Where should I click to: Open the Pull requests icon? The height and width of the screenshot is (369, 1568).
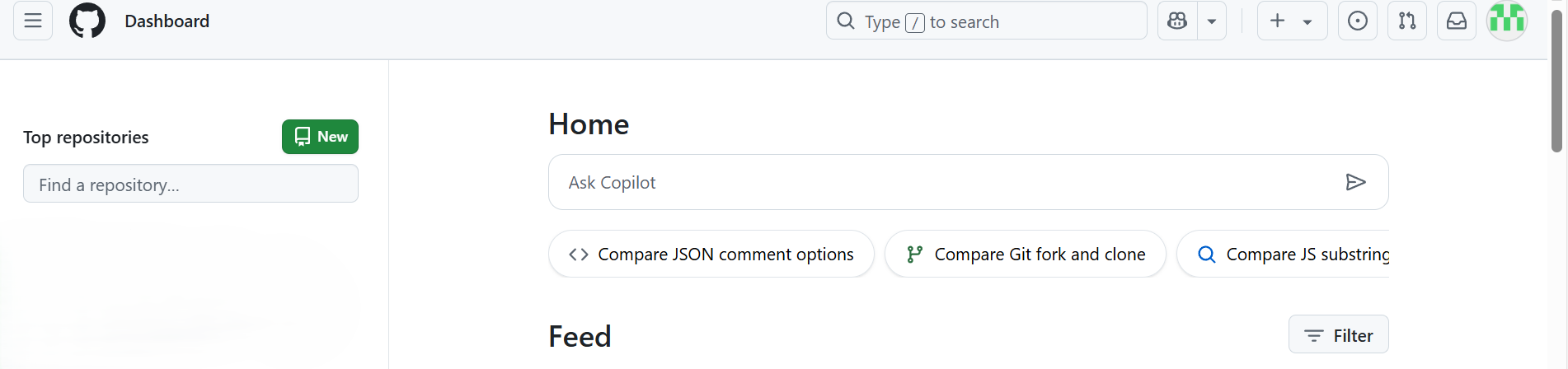click(x=1407, y=21)
